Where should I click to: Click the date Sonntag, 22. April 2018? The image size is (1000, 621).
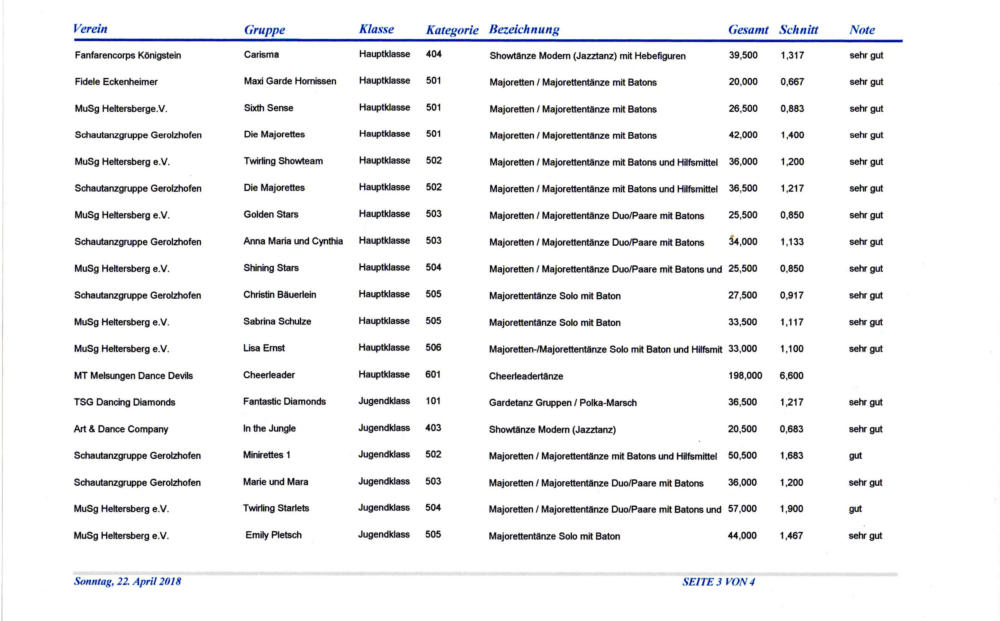[128, 581]
